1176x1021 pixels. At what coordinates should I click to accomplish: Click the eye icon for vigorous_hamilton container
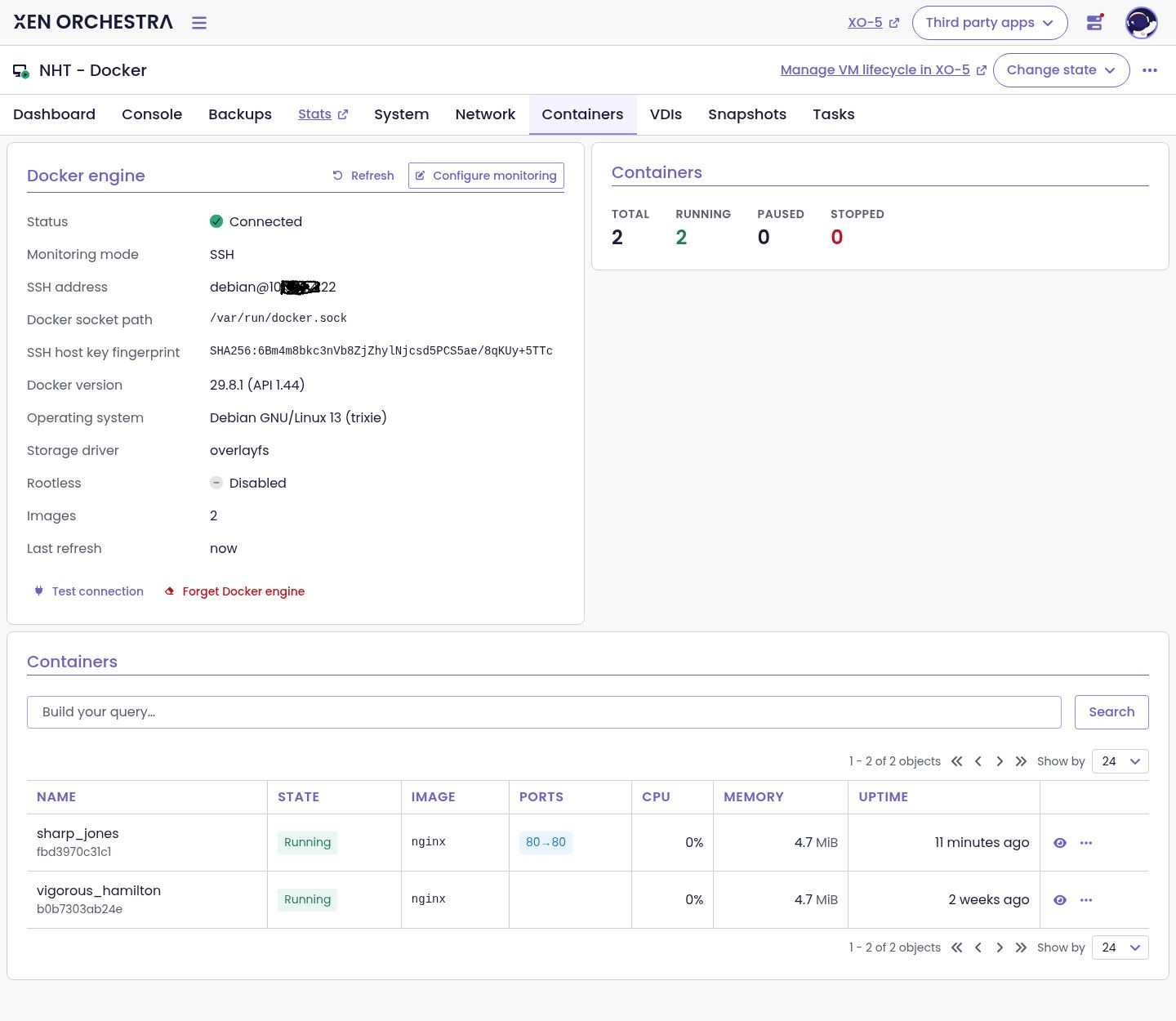tap(1060, 900)
